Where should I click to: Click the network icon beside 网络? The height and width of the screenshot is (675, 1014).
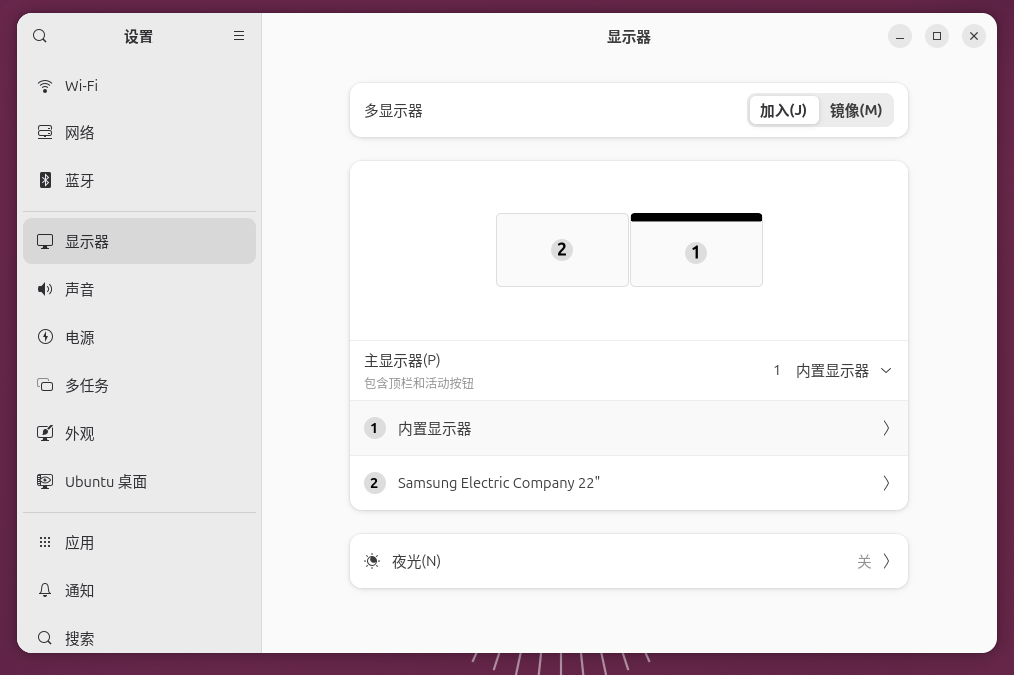pyautogui.click(x=45, y=133)
